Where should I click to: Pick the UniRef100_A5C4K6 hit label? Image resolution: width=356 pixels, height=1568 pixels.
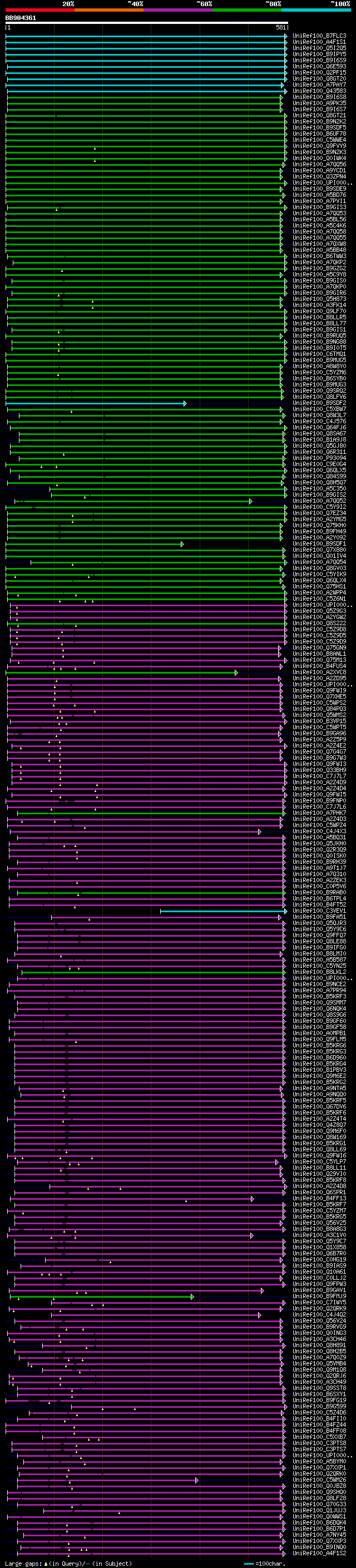pos(319,226)
